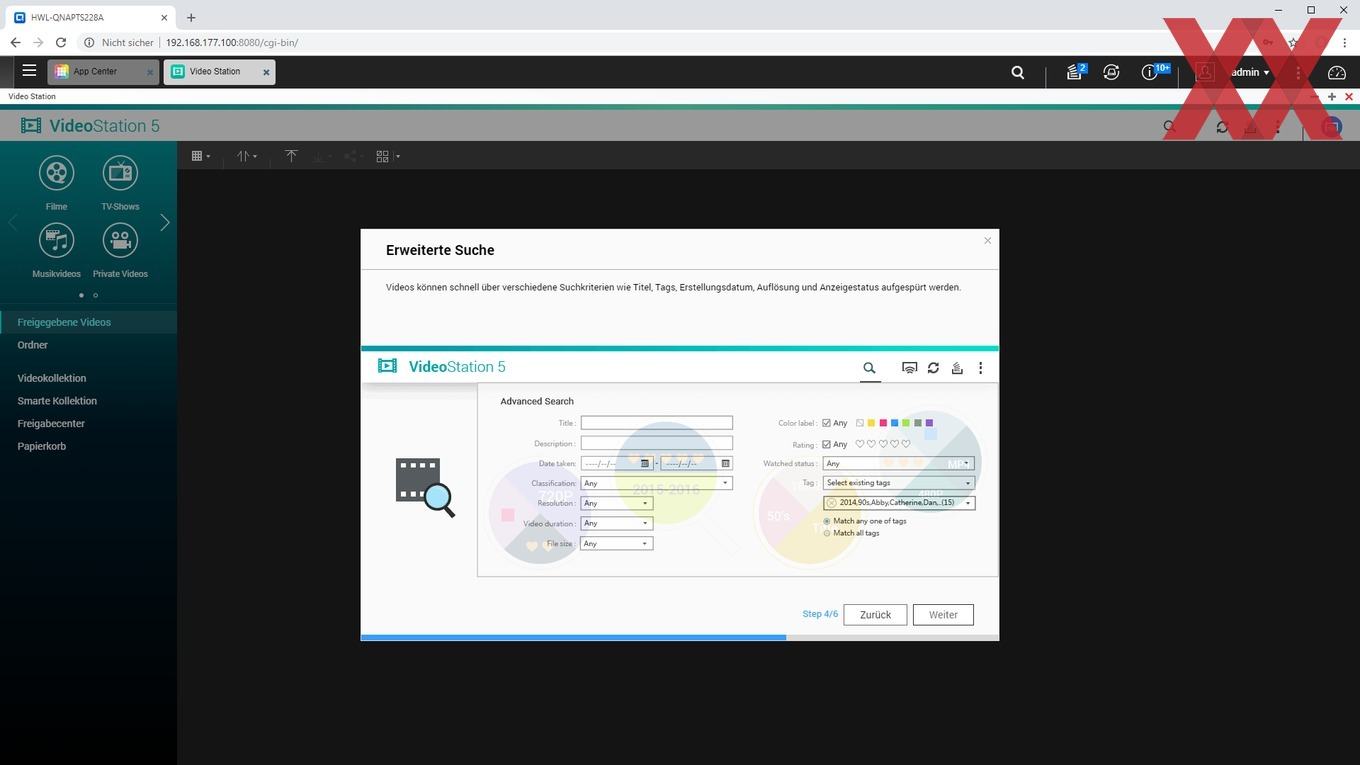Select second sidebar page dot
1360x765 pixels.
pos(96,295)
